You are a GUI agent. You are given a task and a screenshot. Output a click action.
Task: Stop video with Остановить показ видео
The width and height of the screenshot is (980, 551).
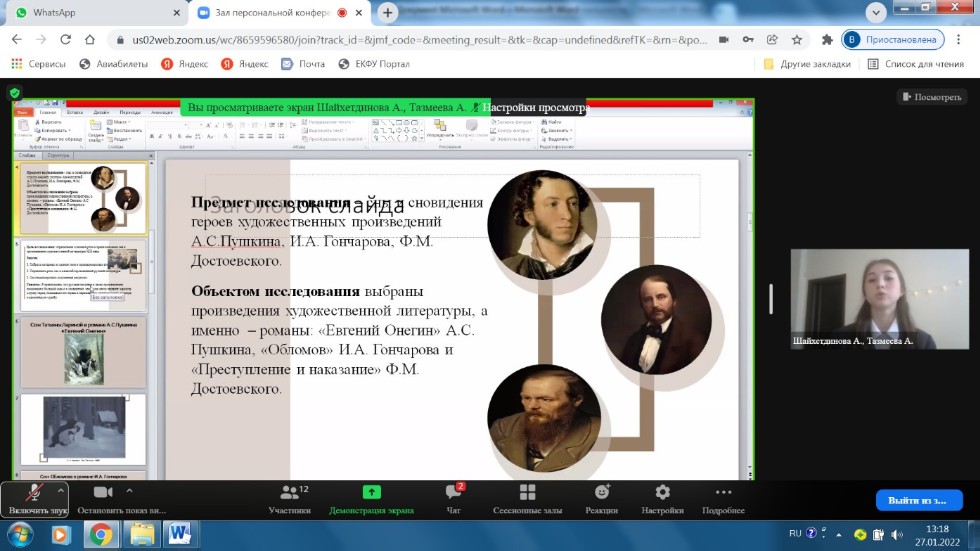tap(121, 500)
